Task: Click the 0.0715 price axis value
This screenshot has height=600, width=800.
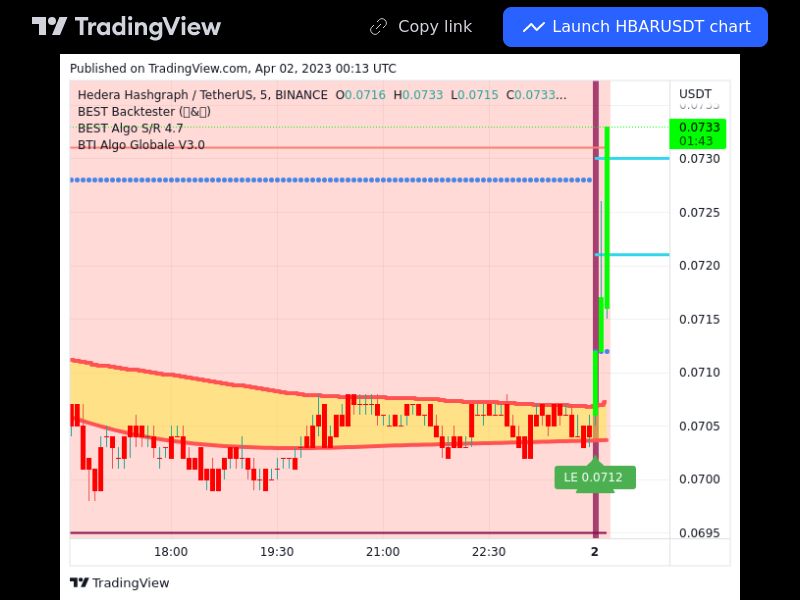Action: (699, 319)
